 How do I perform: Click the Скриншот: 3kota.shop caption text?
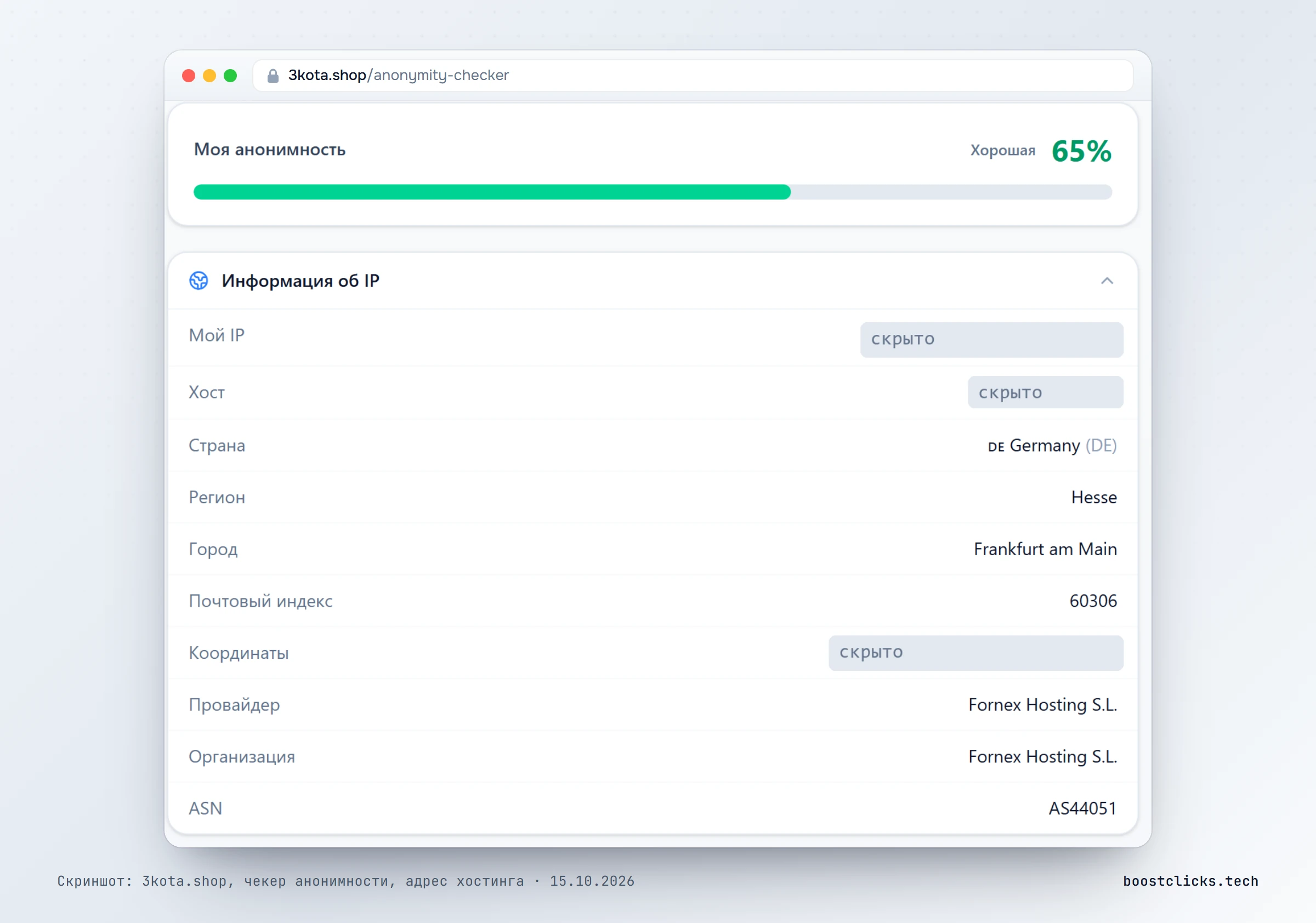(x=345, y=881)
